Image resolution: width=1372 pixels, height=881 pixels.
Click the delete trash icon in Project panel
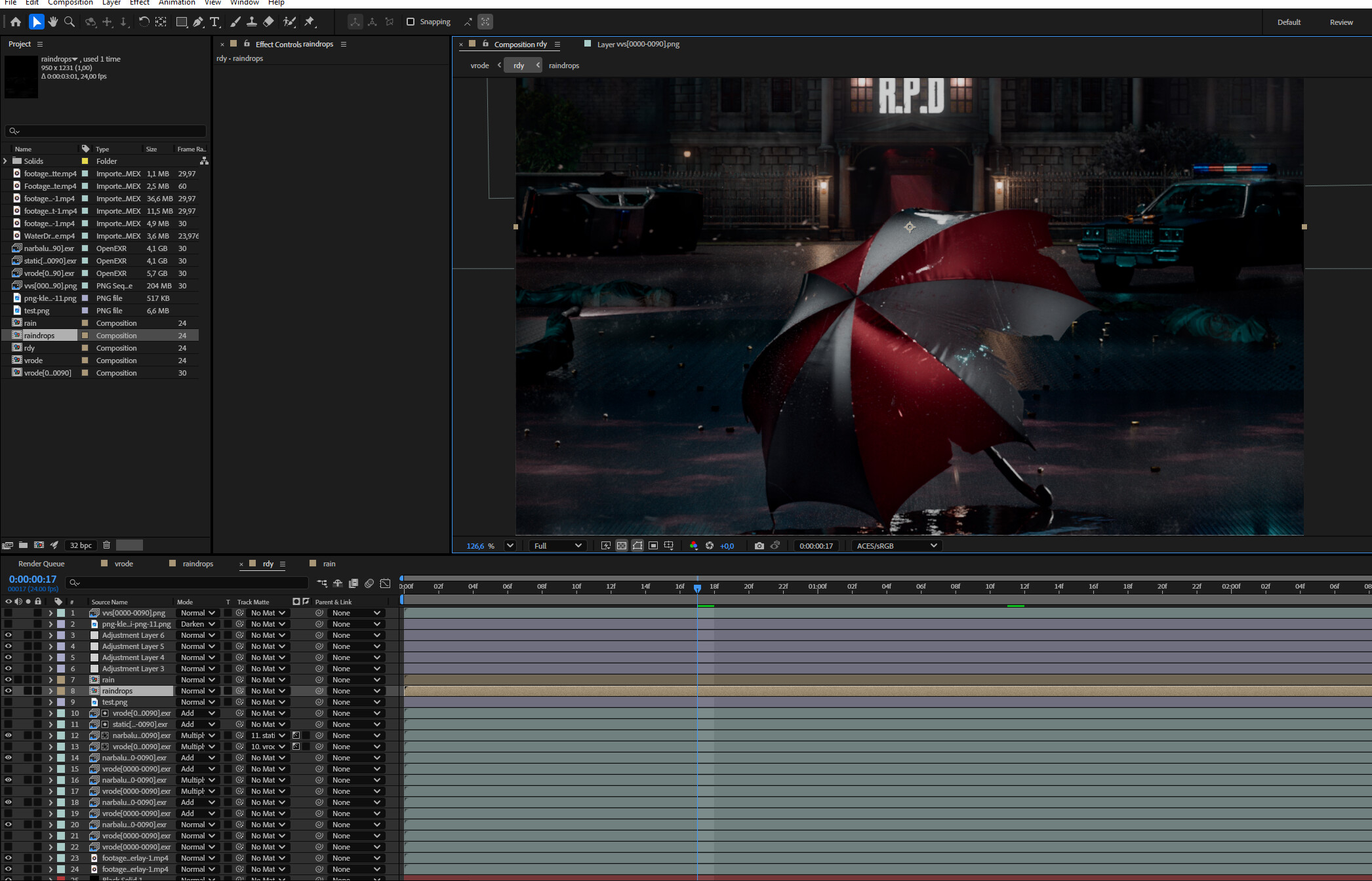[106, 545]
